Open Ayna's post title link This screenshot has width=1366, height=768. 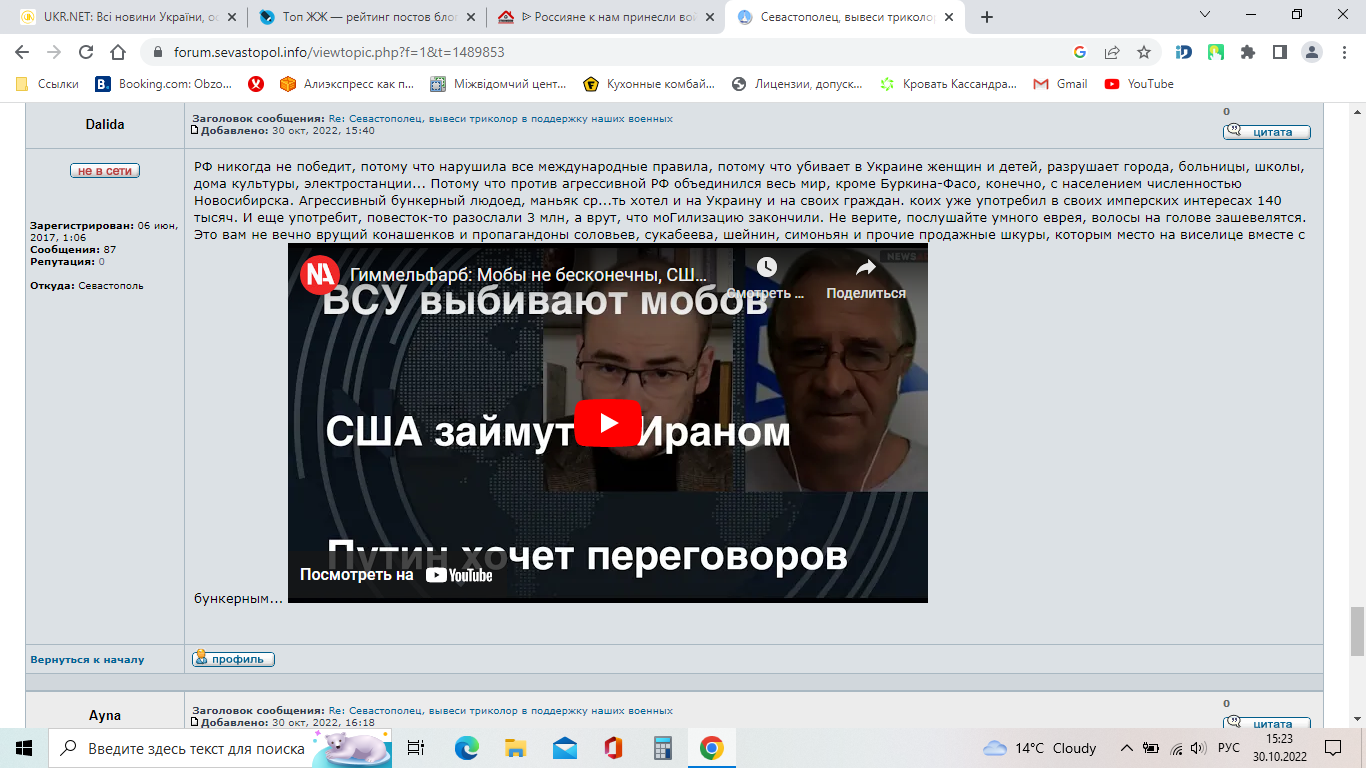(500, 710)
